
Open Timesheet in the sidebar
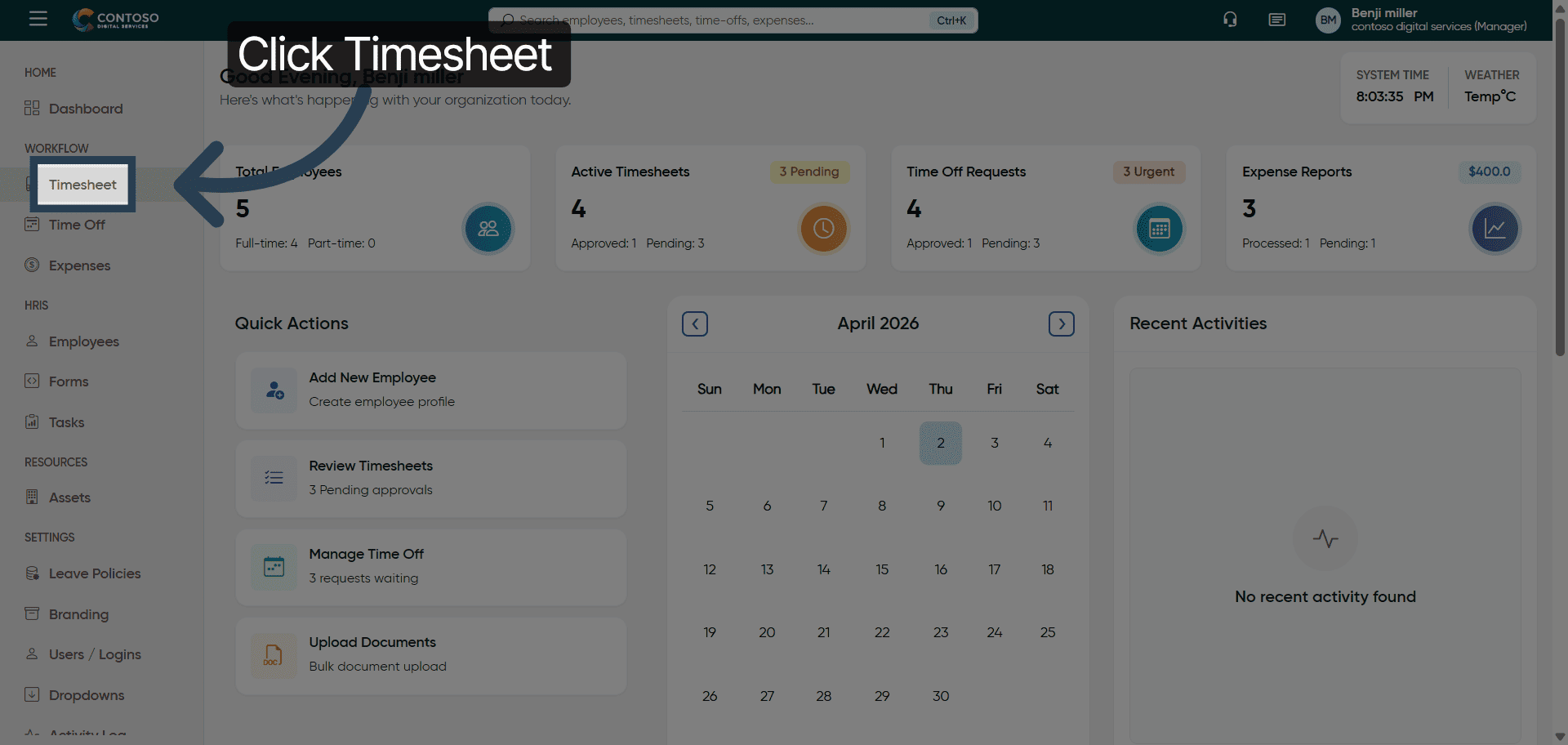[x=82, y=185]
